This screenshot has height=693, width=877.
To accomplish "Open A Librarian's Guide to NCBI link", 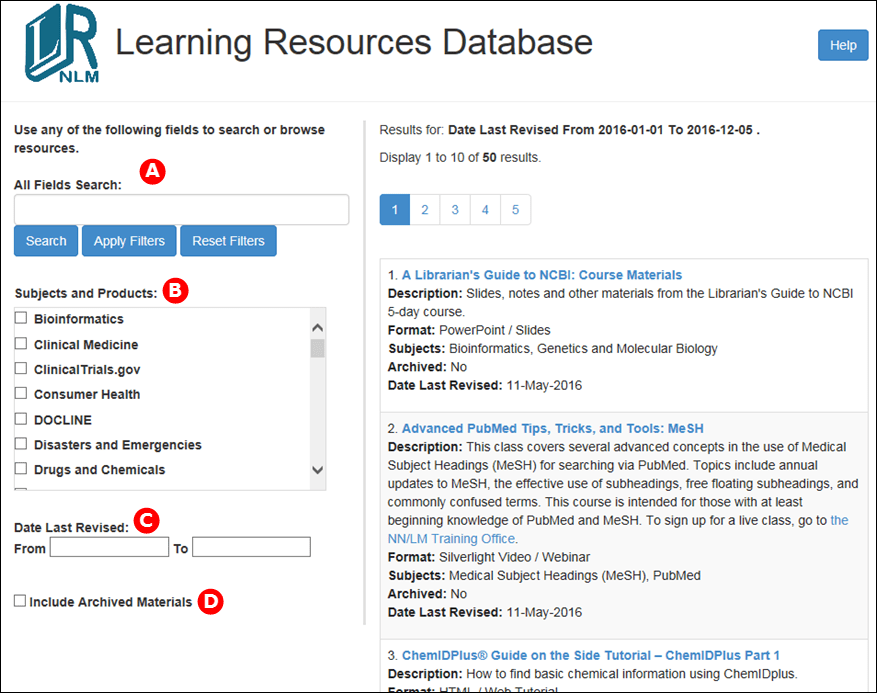I will [542, 274].
